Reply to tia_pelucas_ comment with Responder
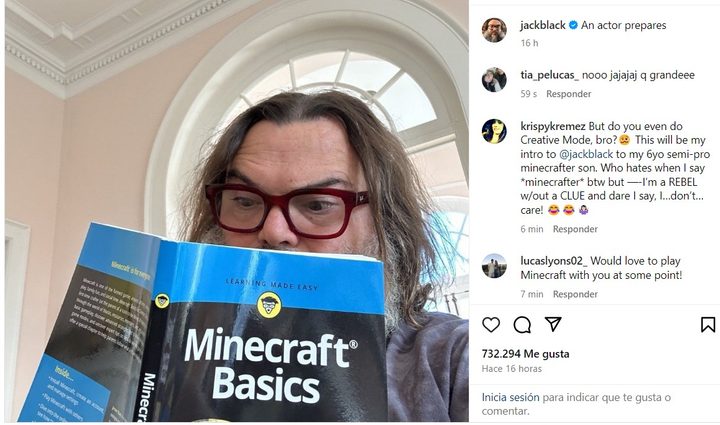Screen dimensions: 720x425 [x=568, y=94]
